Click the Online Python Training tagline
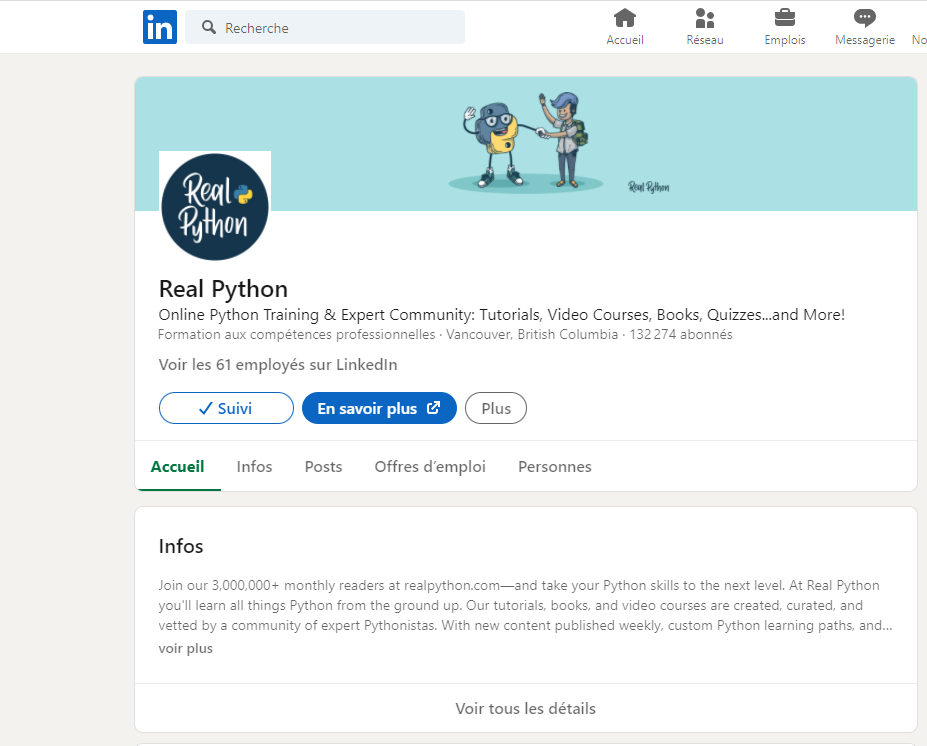Screen dimensions: 927x746 502,314
